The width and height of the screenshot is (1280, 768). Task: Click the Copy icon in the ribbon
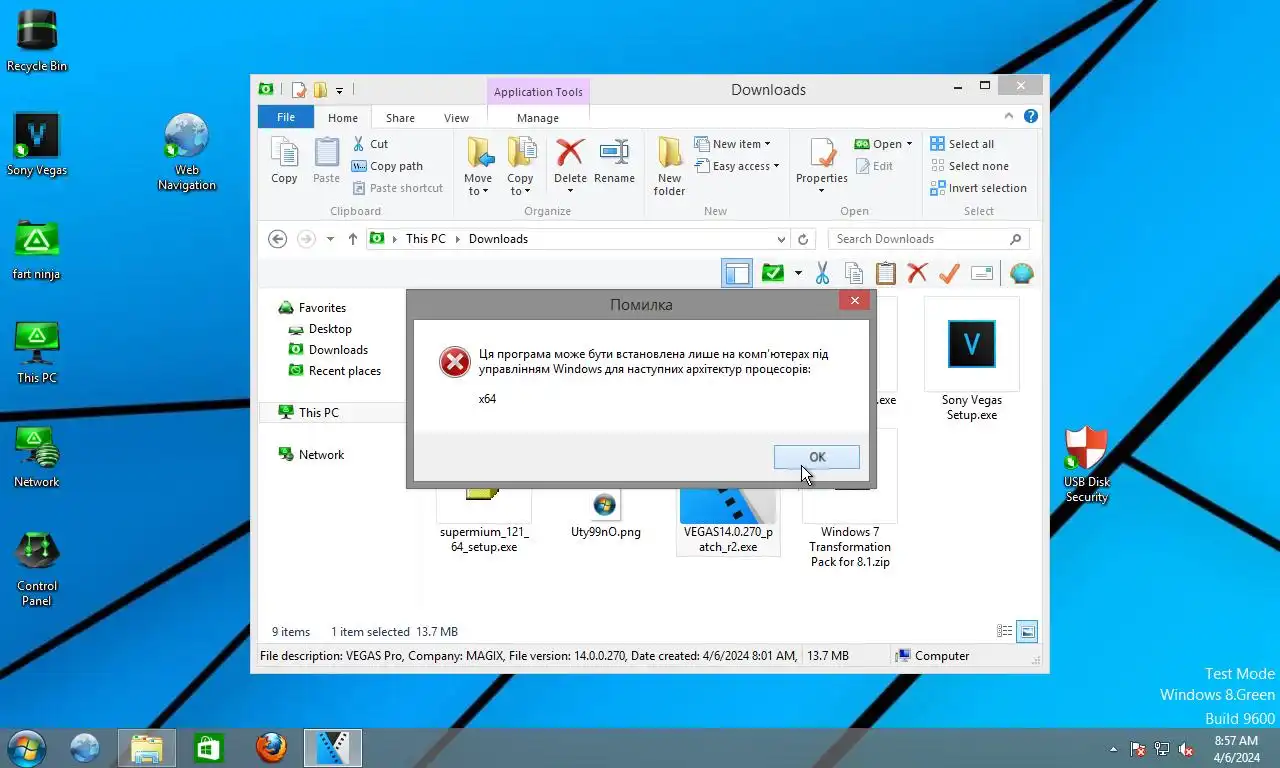pyautogui.click(x=285, y=161)
